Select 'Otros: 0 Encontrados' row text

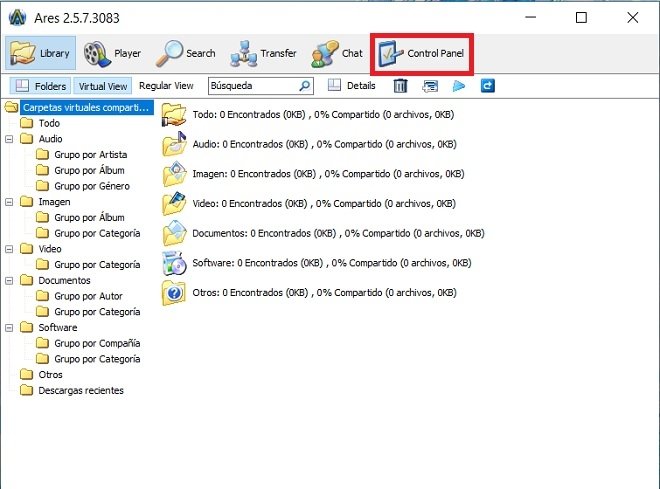click(x=325, y=293)
